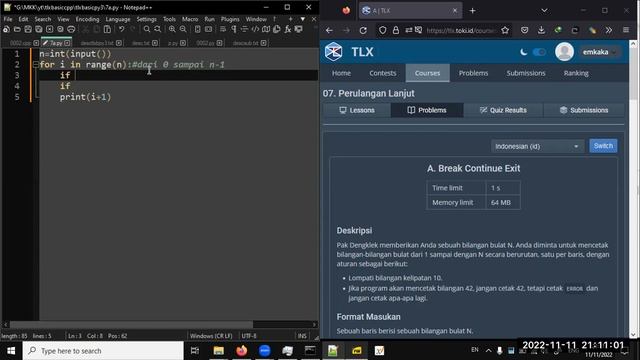Click the Close file icon in Notepad++ toolbar
The height and width of the screenshot is (360, 640).
tap(49, 29)
